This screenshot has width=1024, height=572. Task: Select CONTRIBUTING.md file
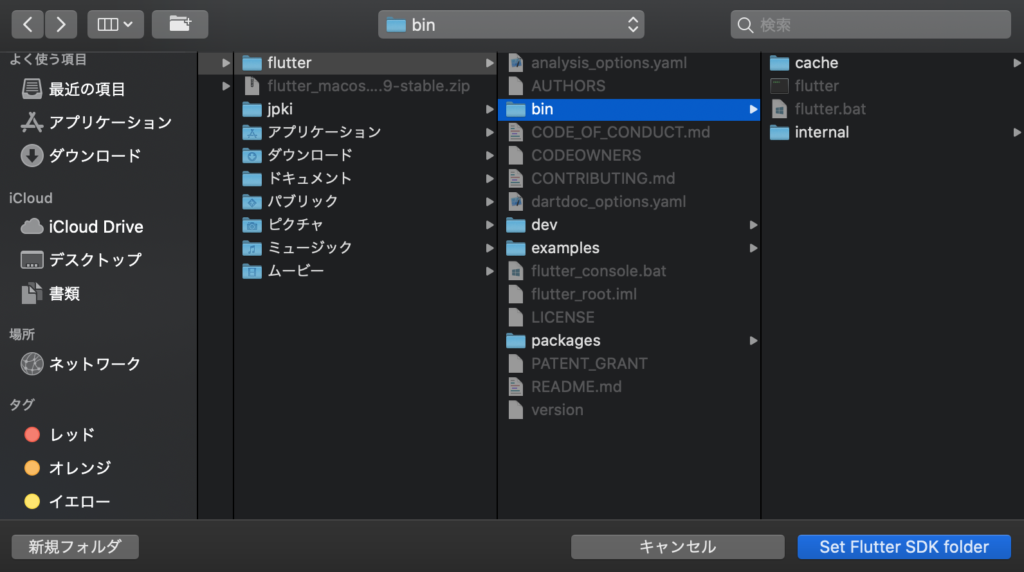pyautogui.click(x=630, y=178)
